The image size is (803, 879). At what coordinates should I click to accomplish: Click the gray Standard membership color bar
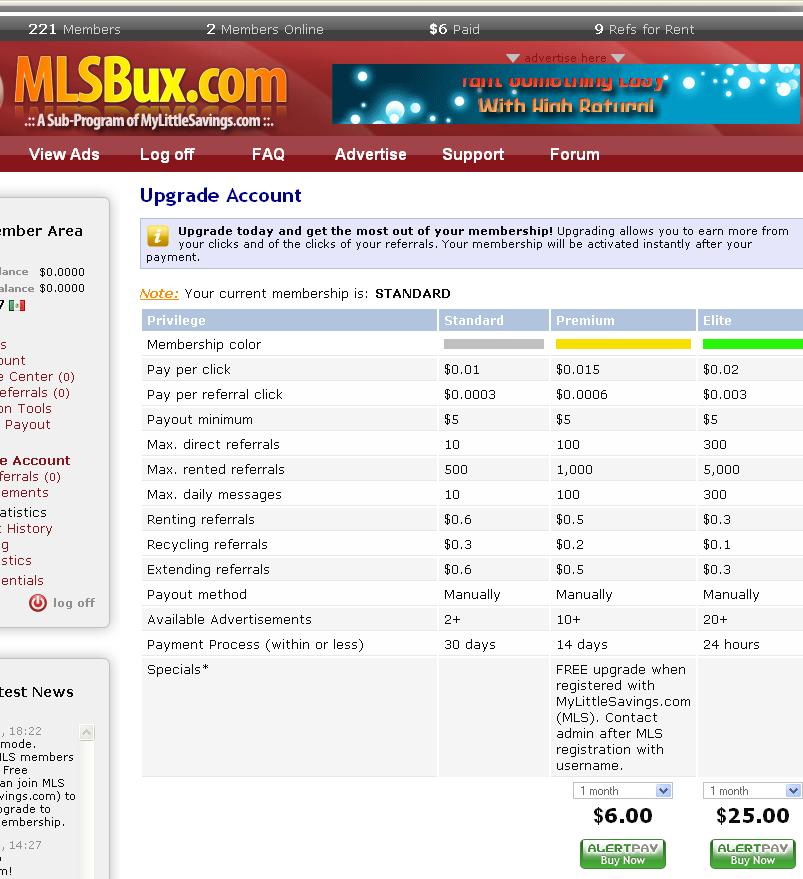[493, 344]
